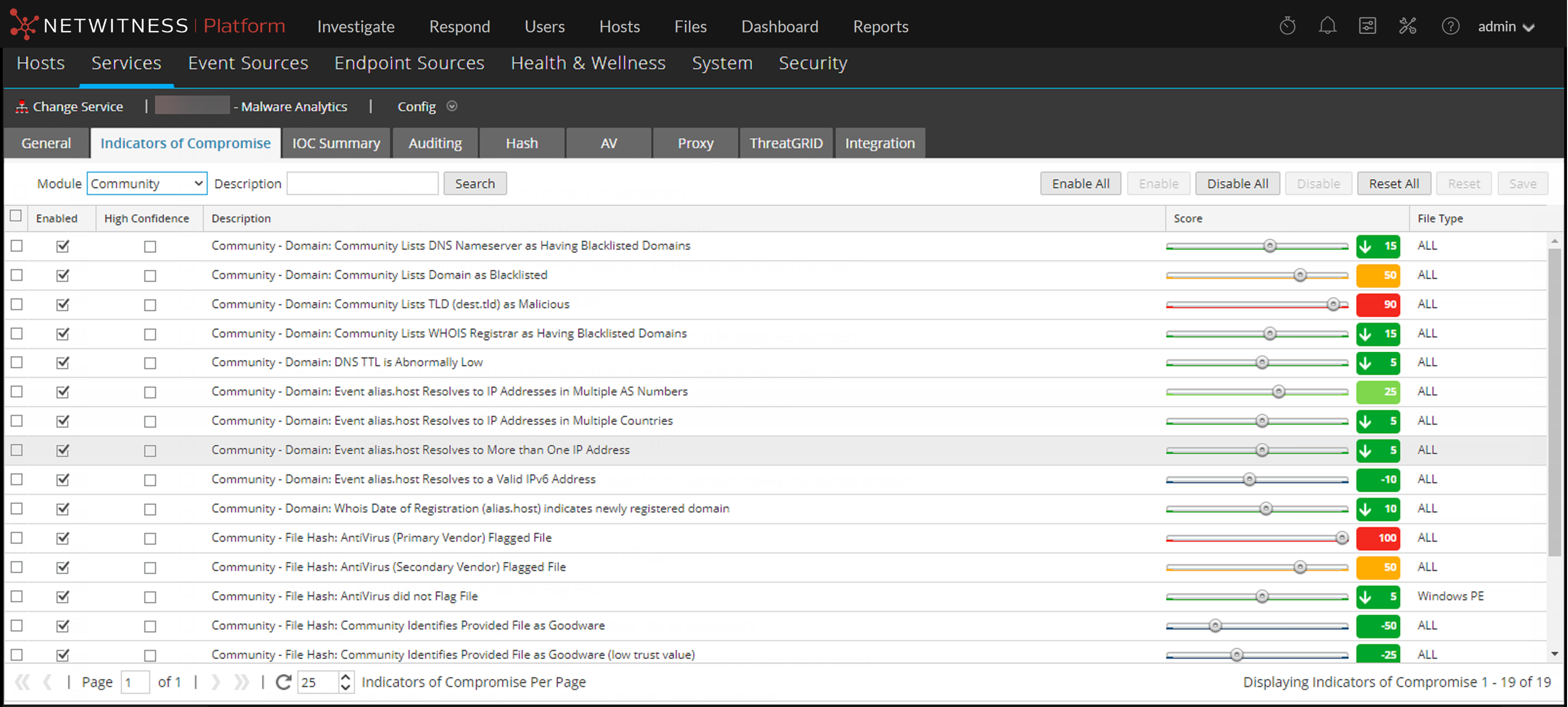Expand the Config menu arrow
Screen dimensions: 1568x707
451,107
